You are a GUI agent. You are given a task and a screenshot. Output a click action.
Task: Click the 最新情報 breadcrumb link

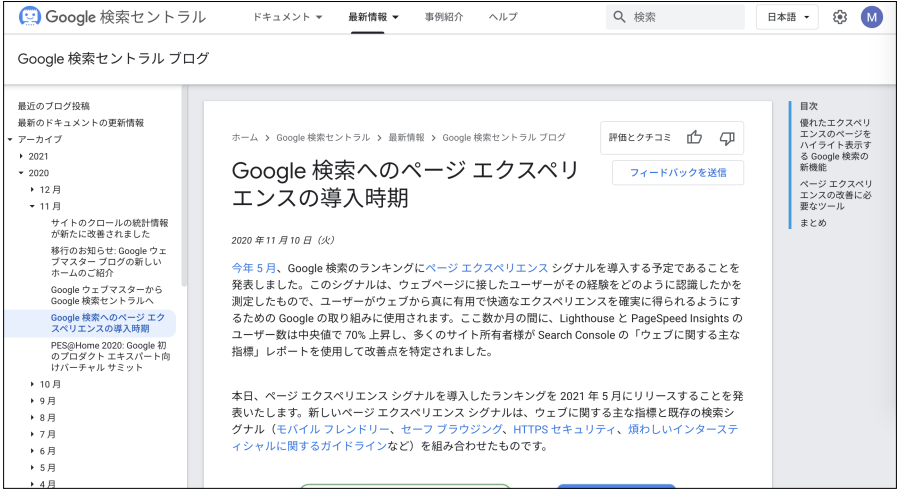(406, 137)
